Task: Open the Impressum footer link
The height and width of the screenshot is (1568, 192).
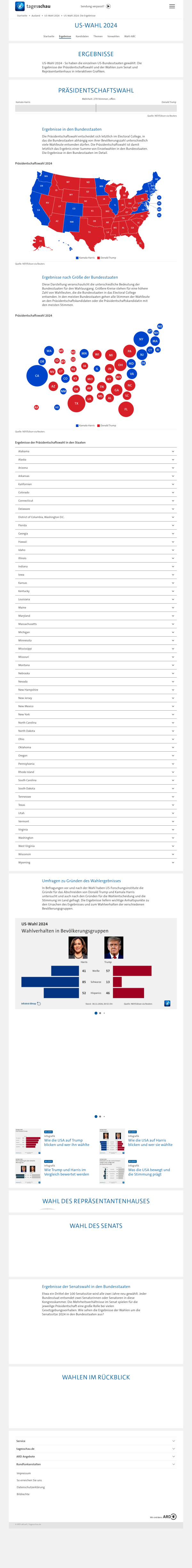Action: tap(24, 1473)
